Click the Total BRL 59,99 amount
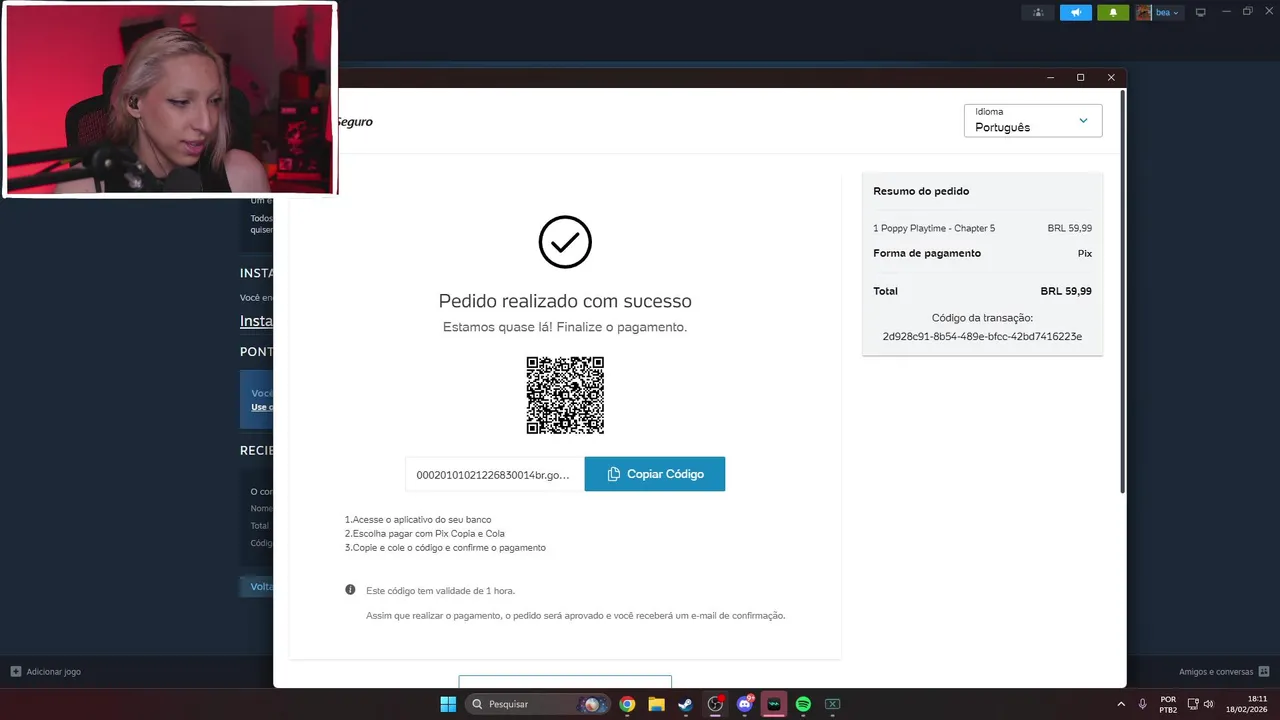 point(1066,291)
